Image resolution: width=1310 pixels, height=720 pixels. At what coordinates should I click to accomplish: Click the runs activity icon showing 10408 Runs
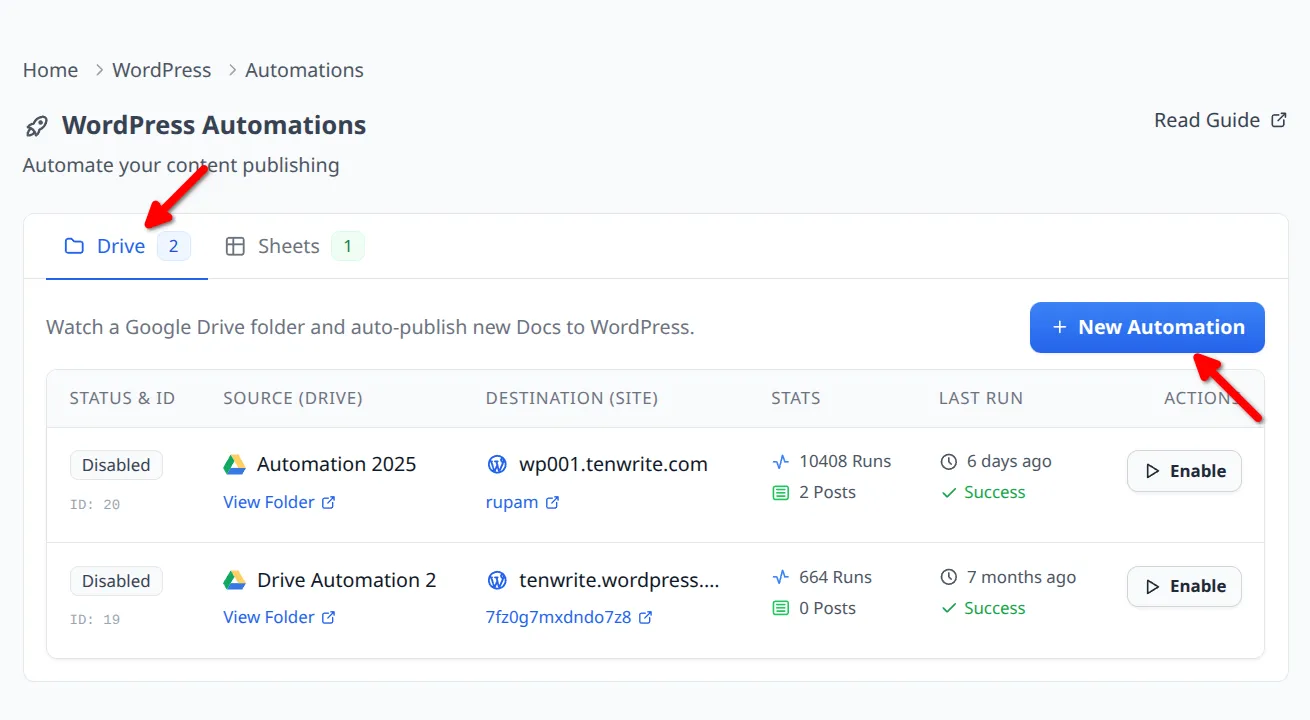(x=779, y=461)
